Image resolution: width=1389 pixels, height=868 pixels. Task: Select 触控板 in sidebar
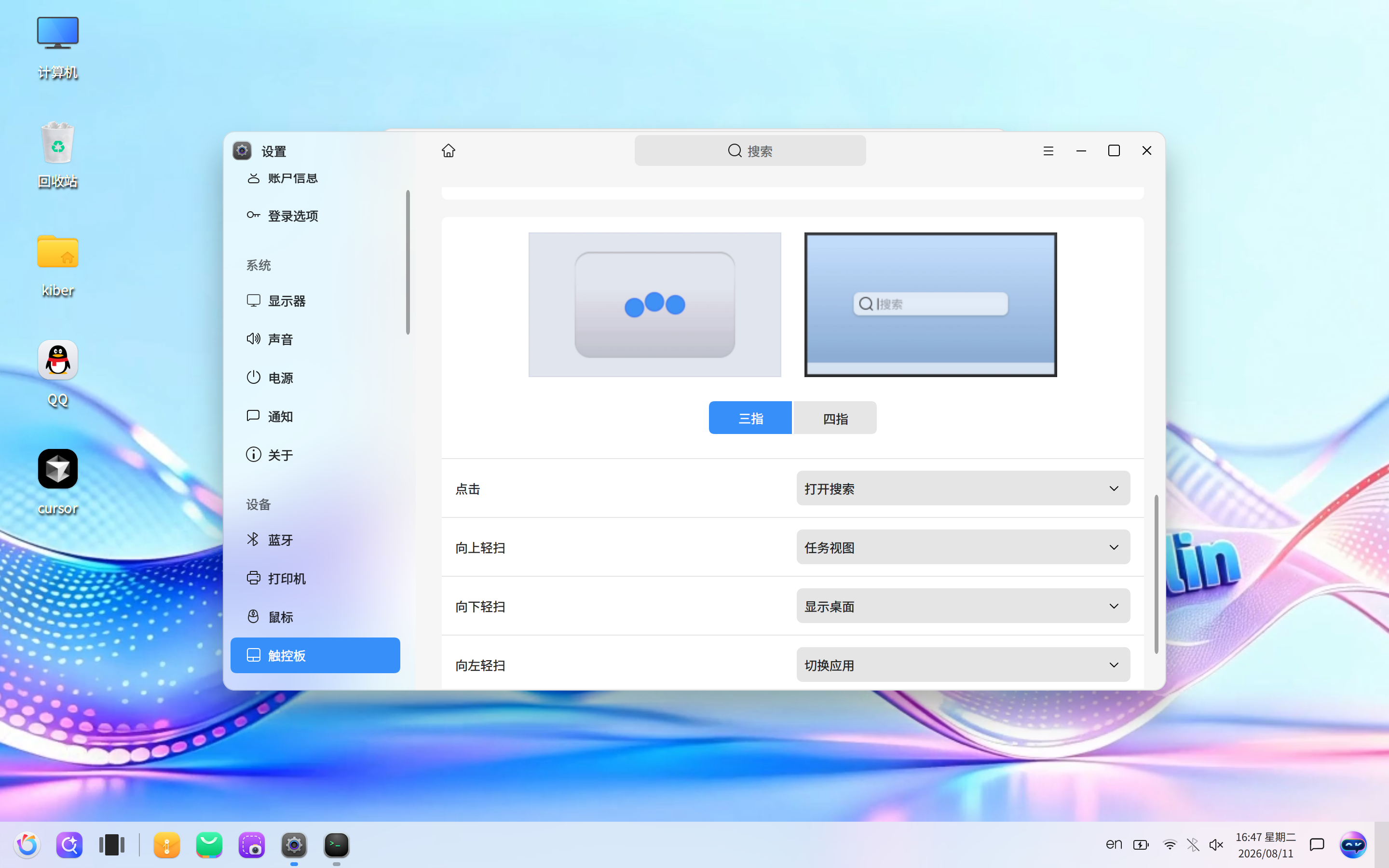[x=315, y=655]
